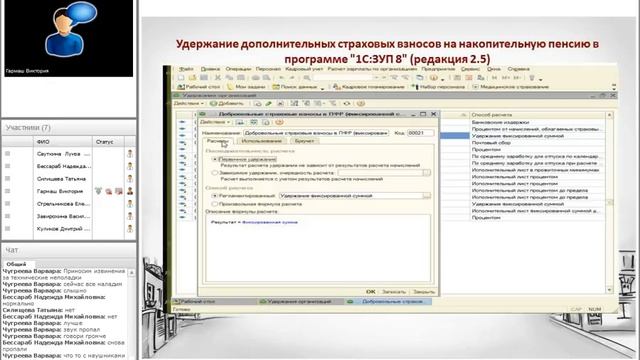This screenshot has height=360, width=640.
Task: Expand the overflow arrow at toolbar right end
Action: pyautogui.click(x=613, y=87)
